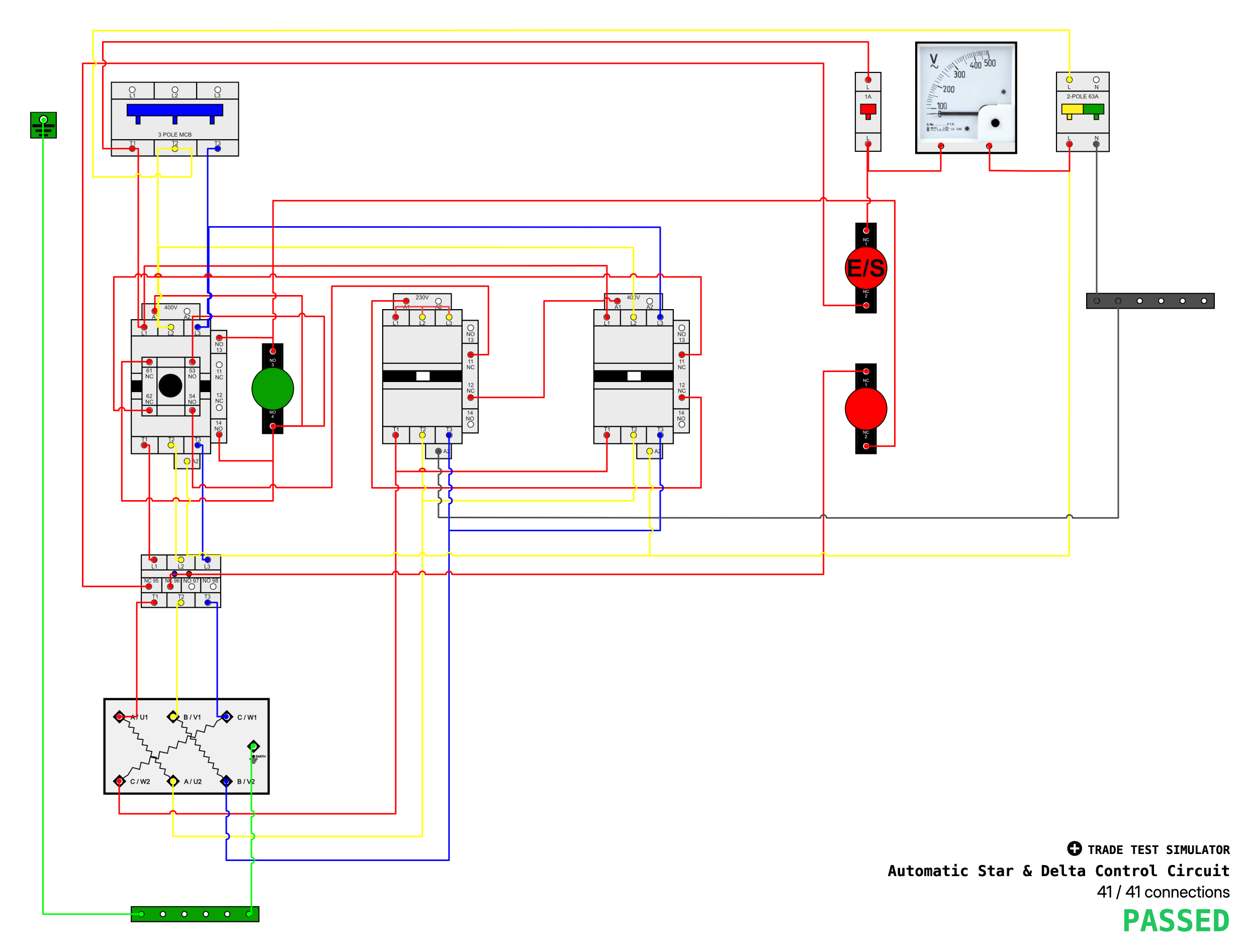The height and width of the screenshot is (952, 1245).
Task: Click the '230V' coil label
Action: (422, 298)
